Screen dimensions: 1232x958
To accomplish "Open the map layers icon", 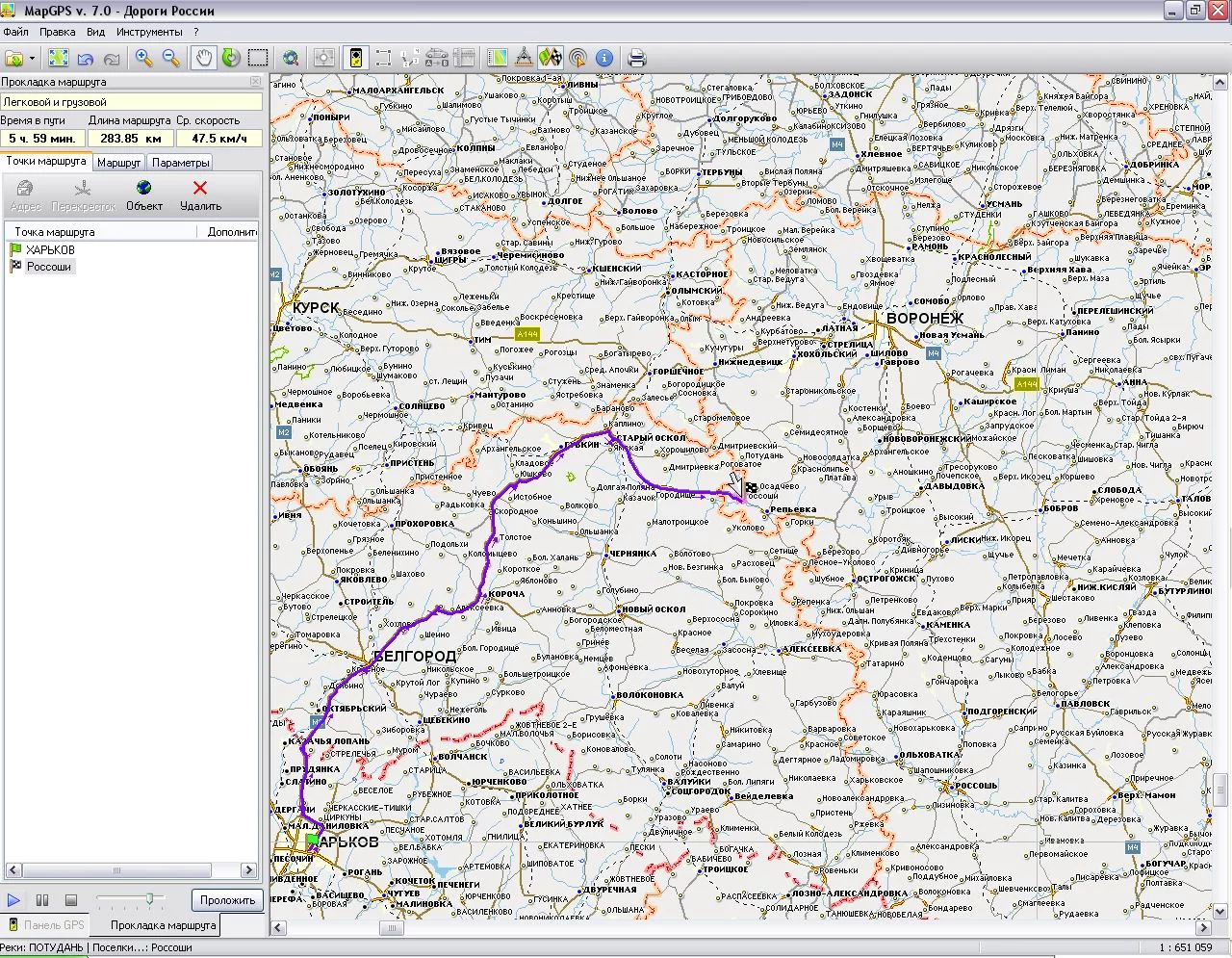I will 497,58.
